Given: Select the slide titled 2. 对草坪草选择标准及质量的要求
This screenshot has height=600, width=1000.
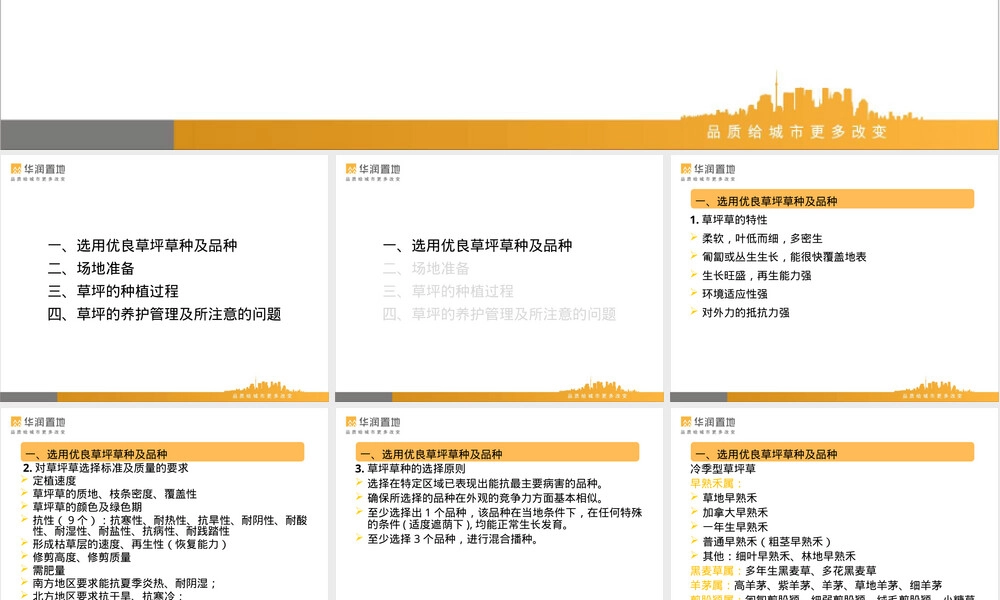Looking at the screenshot, I should click(x=165, y=504).
